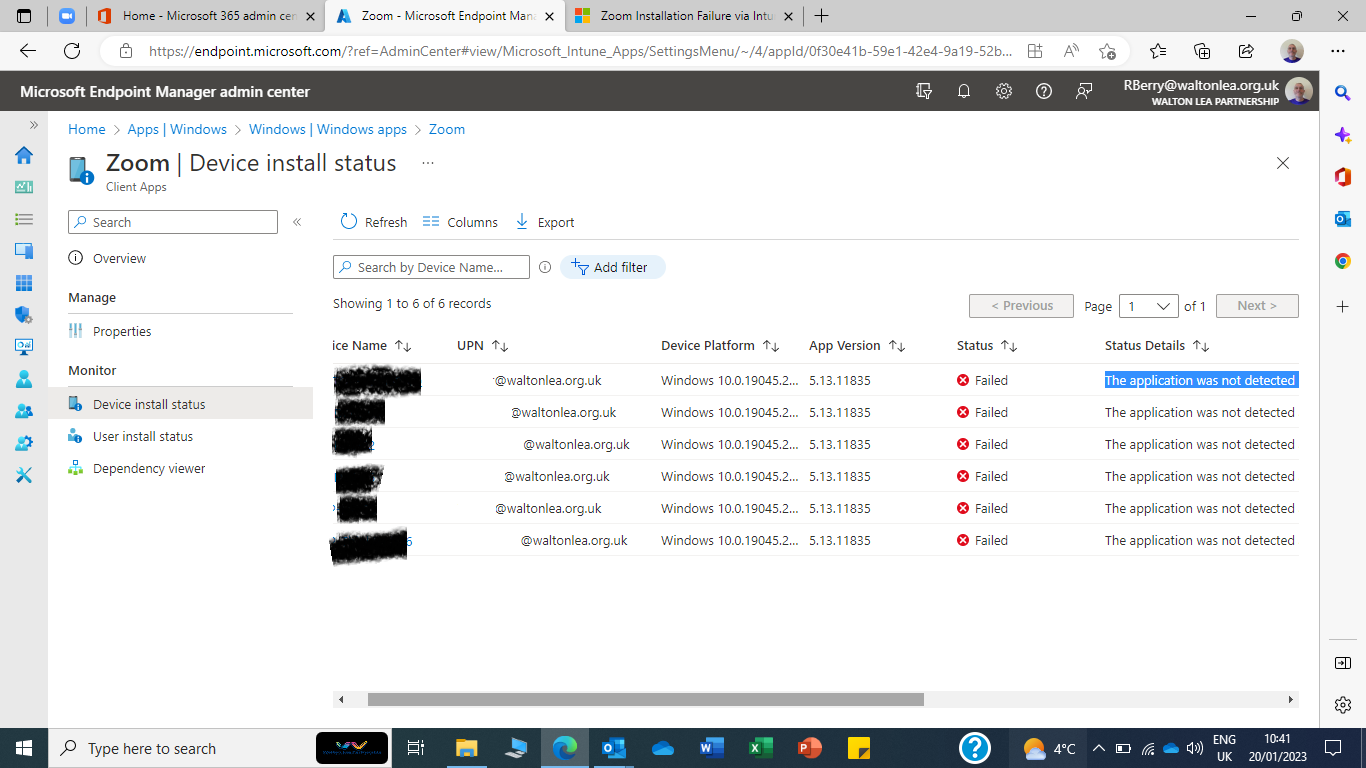This screenshot has height=768, width=1366.
Task: Click Refresh in the command bar
Action: click(x=374, y=222)
